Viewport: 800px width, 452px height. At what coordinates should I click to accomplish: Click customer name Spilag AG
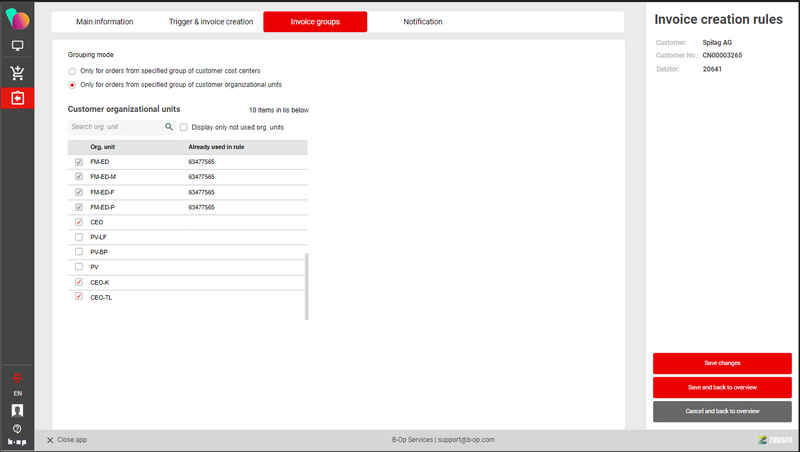pos(717,42)
